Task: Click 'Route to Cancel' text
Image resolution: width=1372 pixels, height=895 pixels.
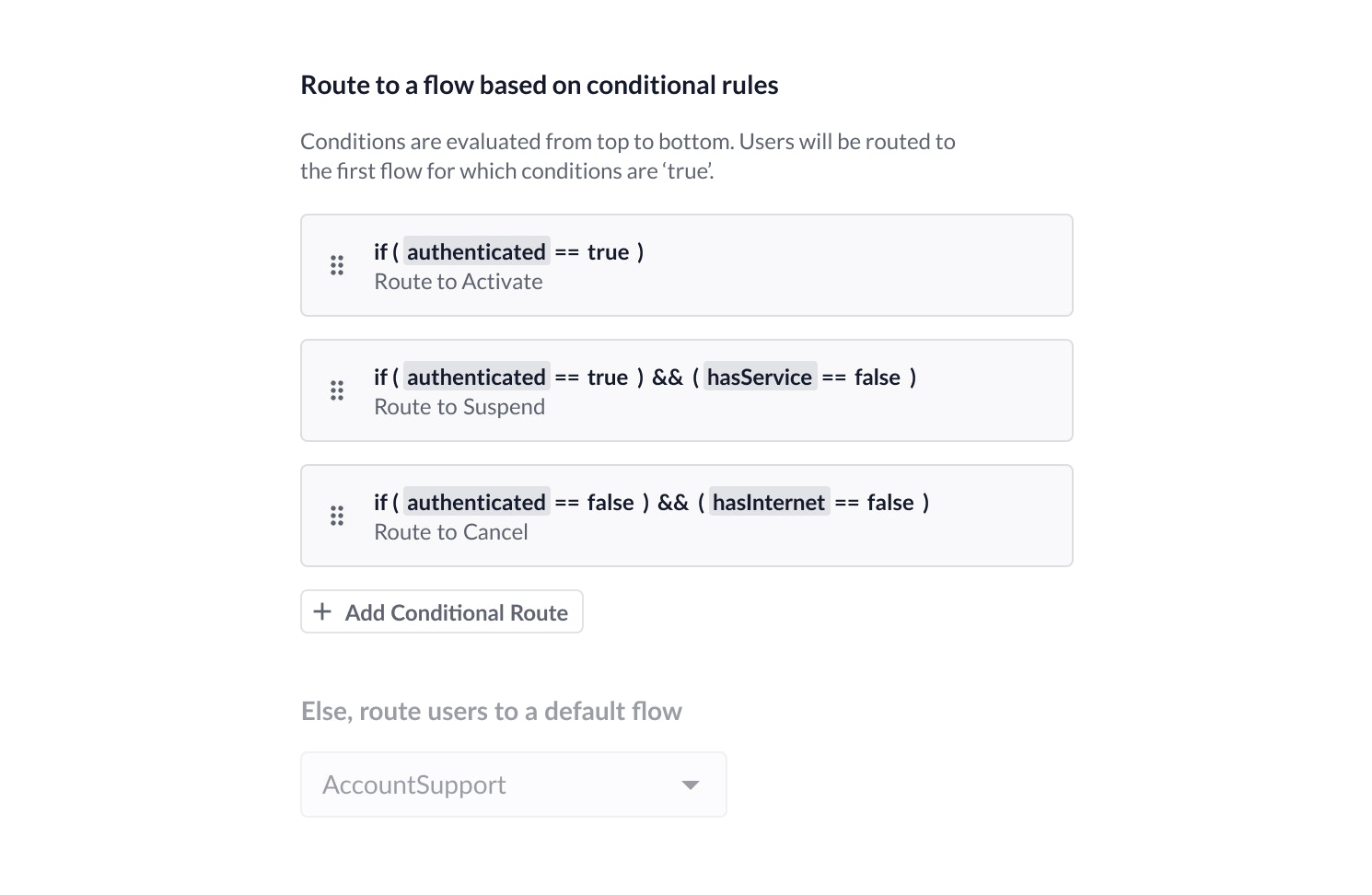Action: tap(450, 532)
